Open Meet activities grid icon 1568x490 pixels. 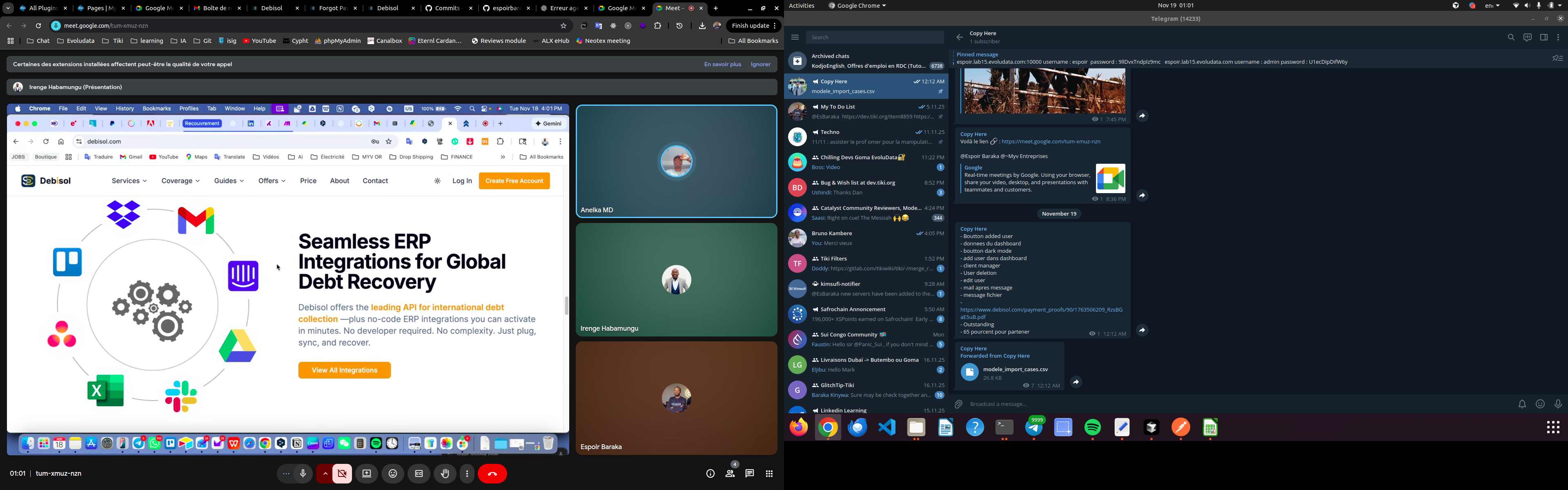point(769,474)
